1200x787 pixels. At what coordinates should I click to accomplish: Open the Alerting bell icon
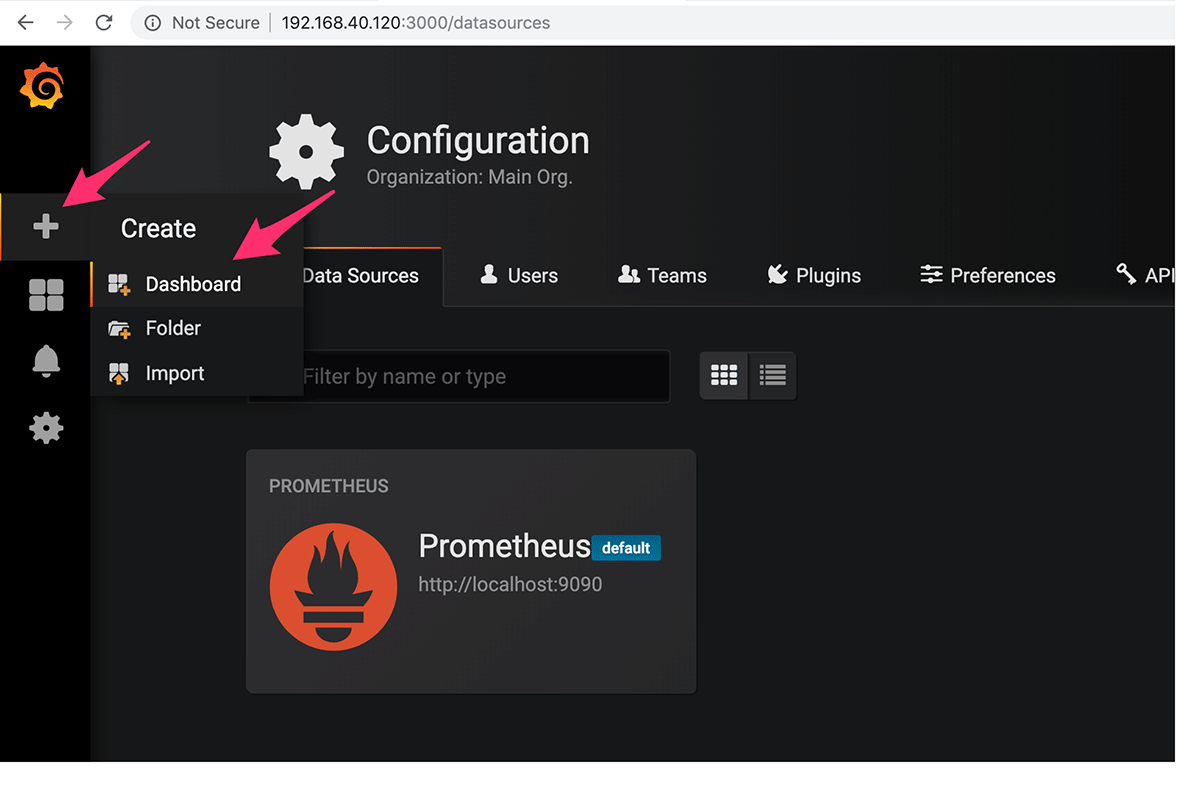coord(46,361)
